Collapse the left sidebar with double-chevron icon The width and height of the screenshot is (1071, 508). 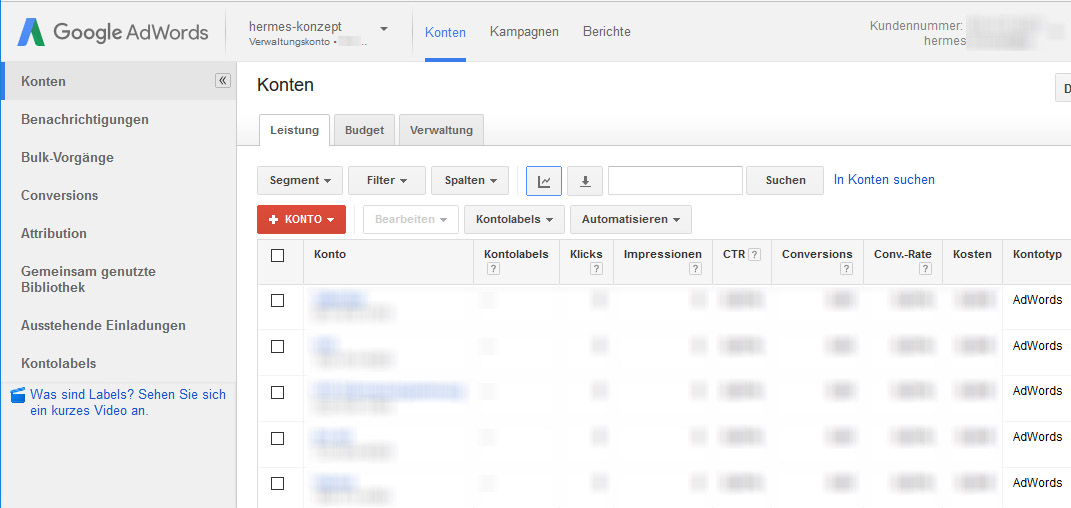coord(223,81)
